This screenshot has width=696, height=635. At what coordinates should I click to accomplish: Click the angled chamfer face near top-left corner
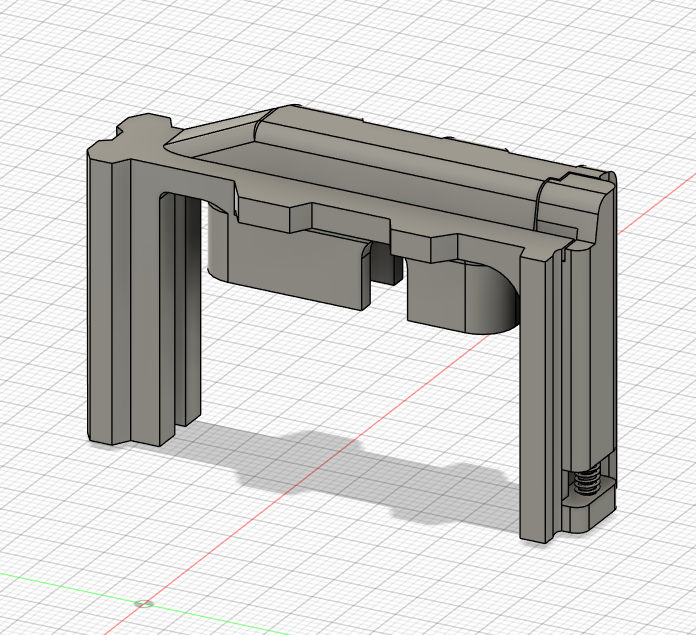[220, 125]
